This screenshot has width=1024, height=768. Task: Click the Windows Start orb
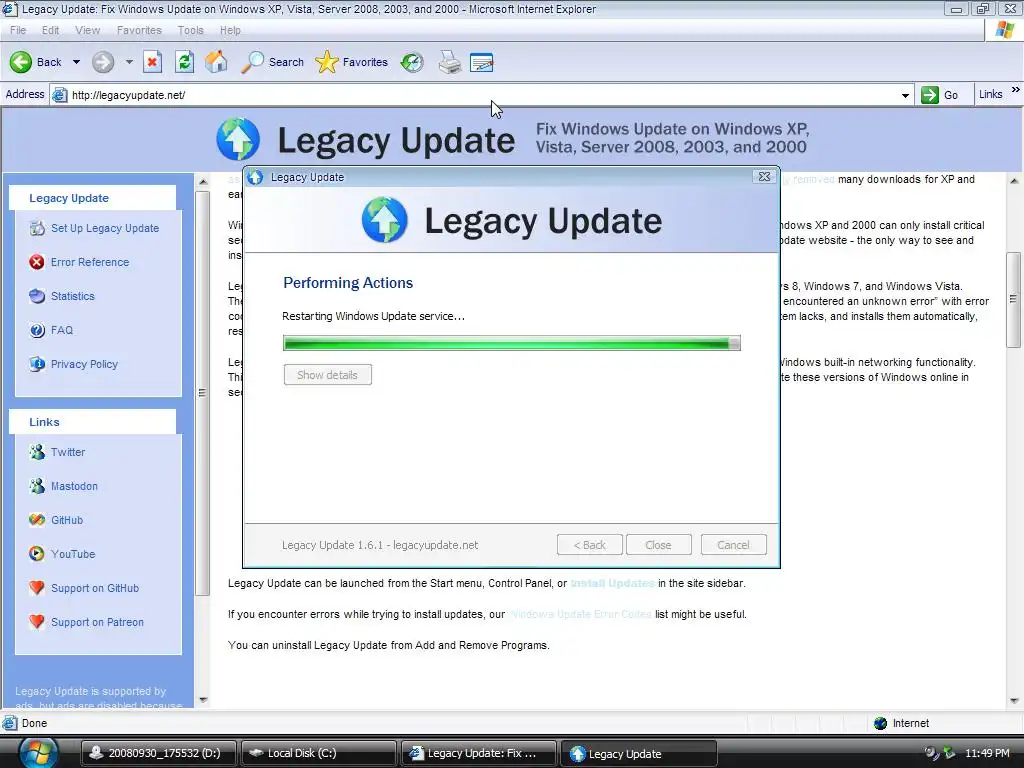click(x=38, y=752)
